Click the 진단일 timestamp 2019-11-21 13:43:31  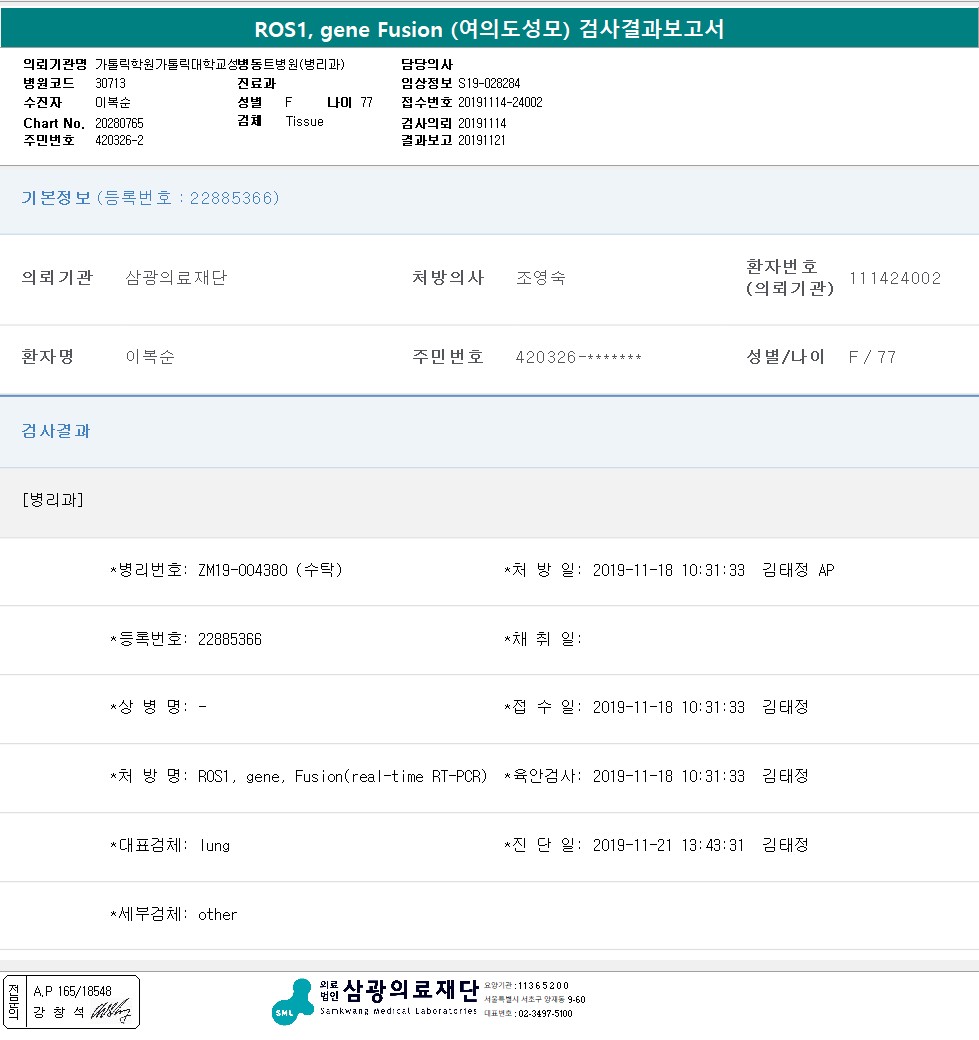point(668,845)
